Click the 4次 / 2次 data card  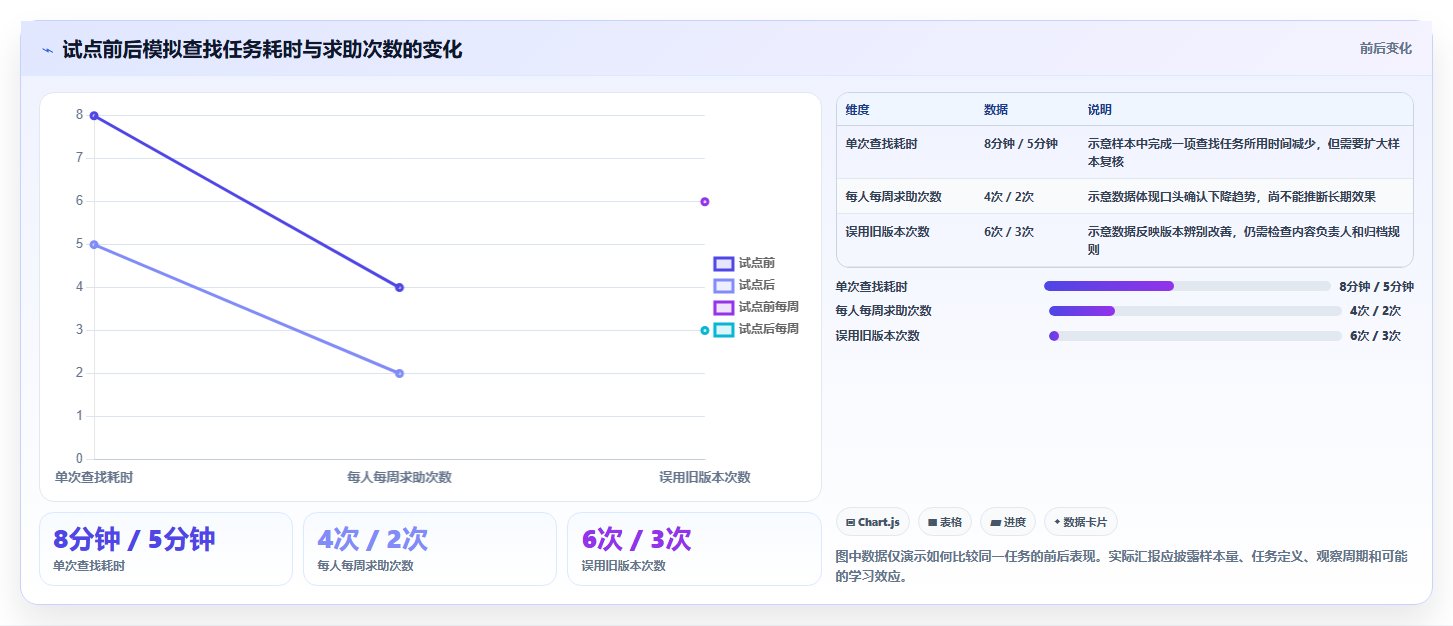430,549
